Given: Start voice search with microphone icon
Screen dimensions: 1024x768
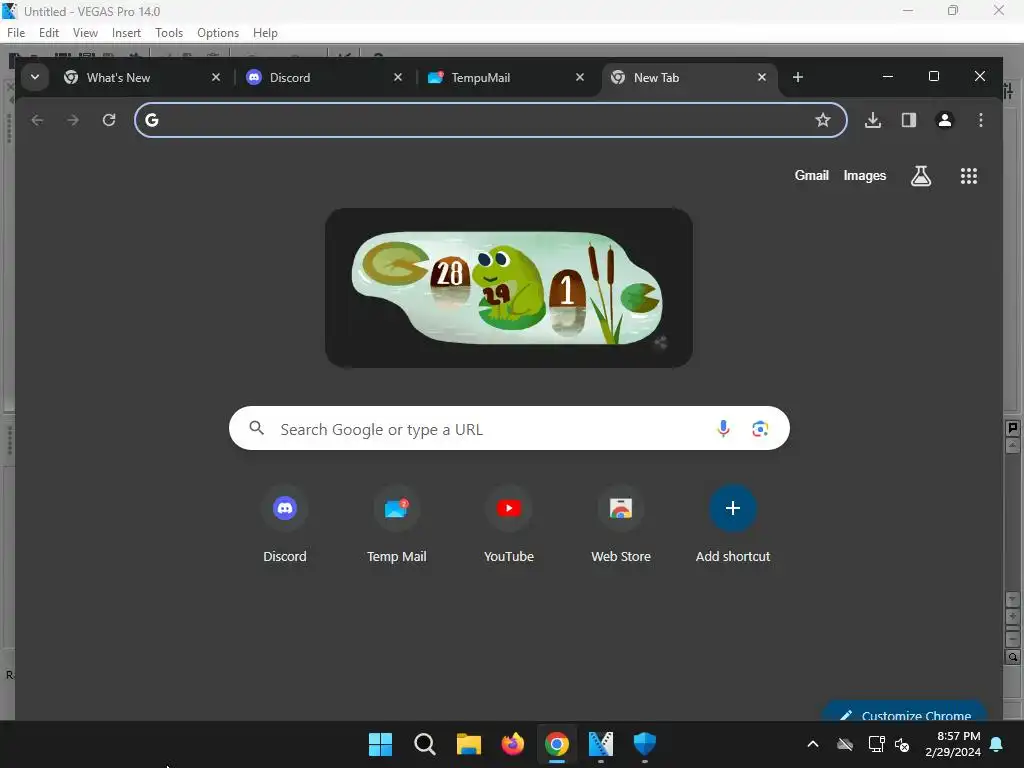Looking at the screenshot, I should [724, 429].
